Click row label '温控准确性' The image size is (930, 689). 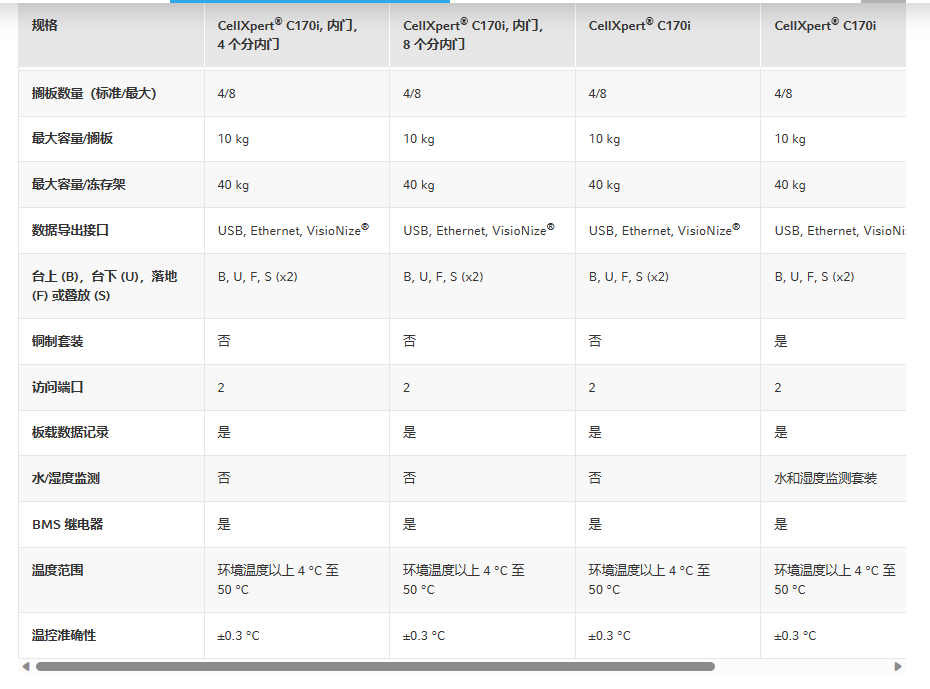point(63,635)
